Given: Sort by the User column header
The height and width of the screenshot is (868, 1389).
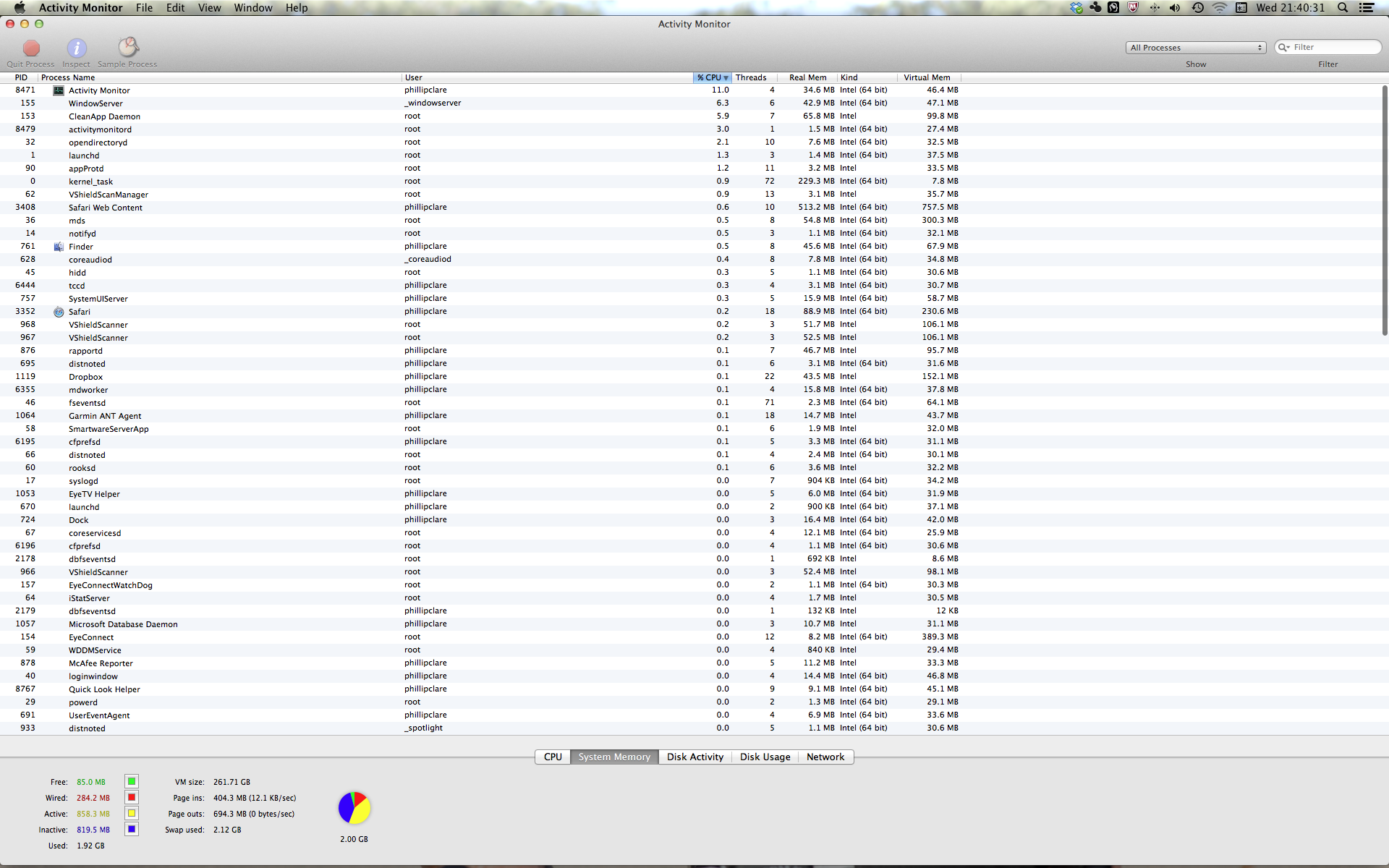Looking at the screenshot, I should pyautogui.click(x=548, y=78).
